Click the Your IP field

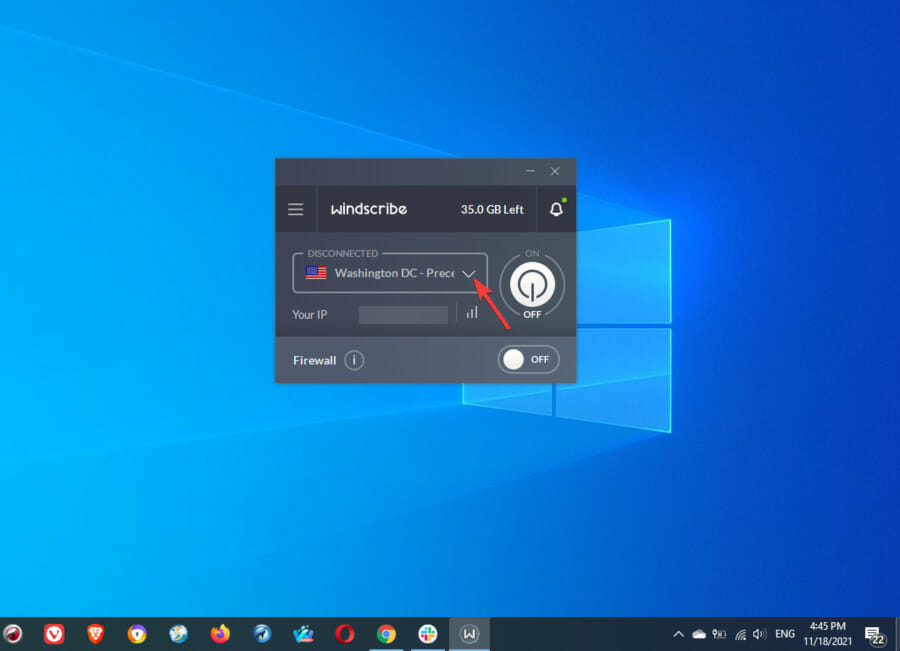[x=403, y=313]
